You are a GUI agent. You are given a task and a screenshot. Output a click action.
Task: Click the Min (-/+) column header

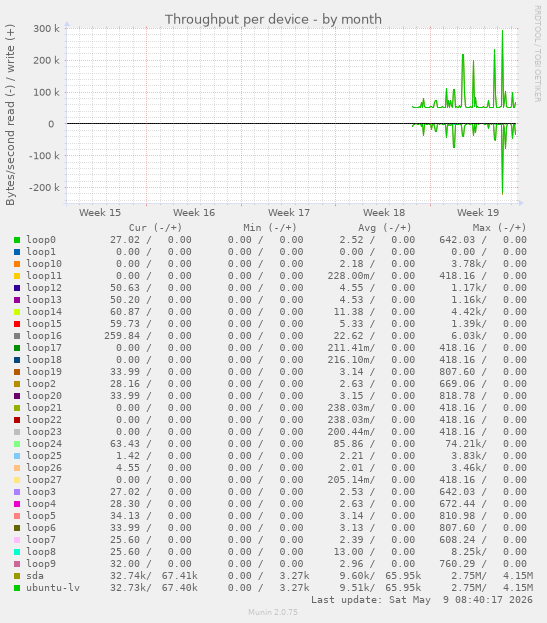(270, 228)
